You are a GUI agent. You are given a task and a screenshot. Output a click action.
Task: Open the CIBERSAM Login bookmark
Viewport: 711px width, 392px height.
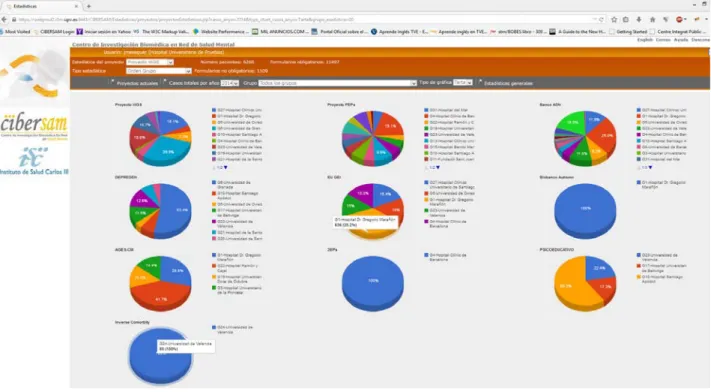54,32
